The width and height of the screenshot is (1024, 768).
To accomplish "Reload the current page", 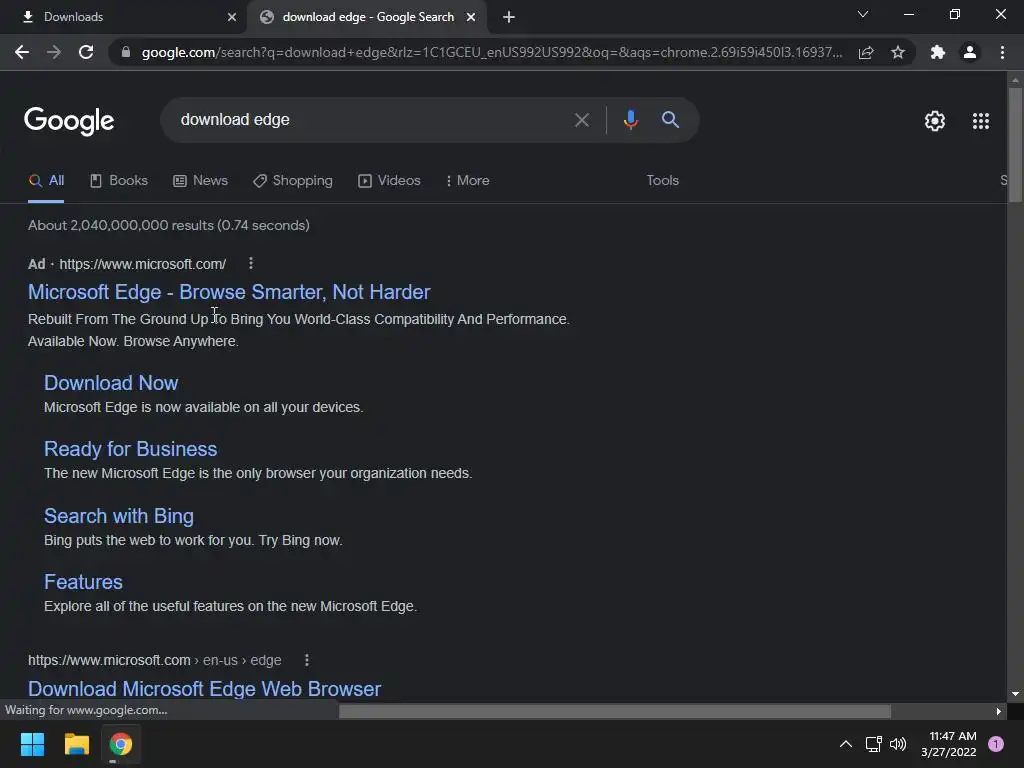I will 86,52.
